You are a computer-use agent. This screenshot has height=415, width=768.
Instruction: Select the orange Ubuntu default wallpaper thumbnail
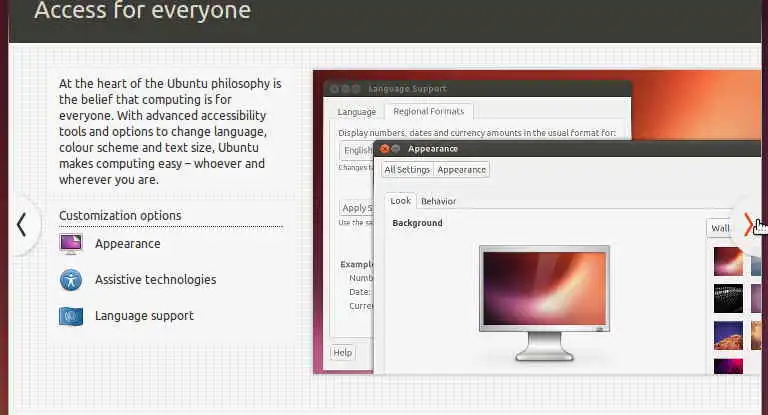point(728,262)
